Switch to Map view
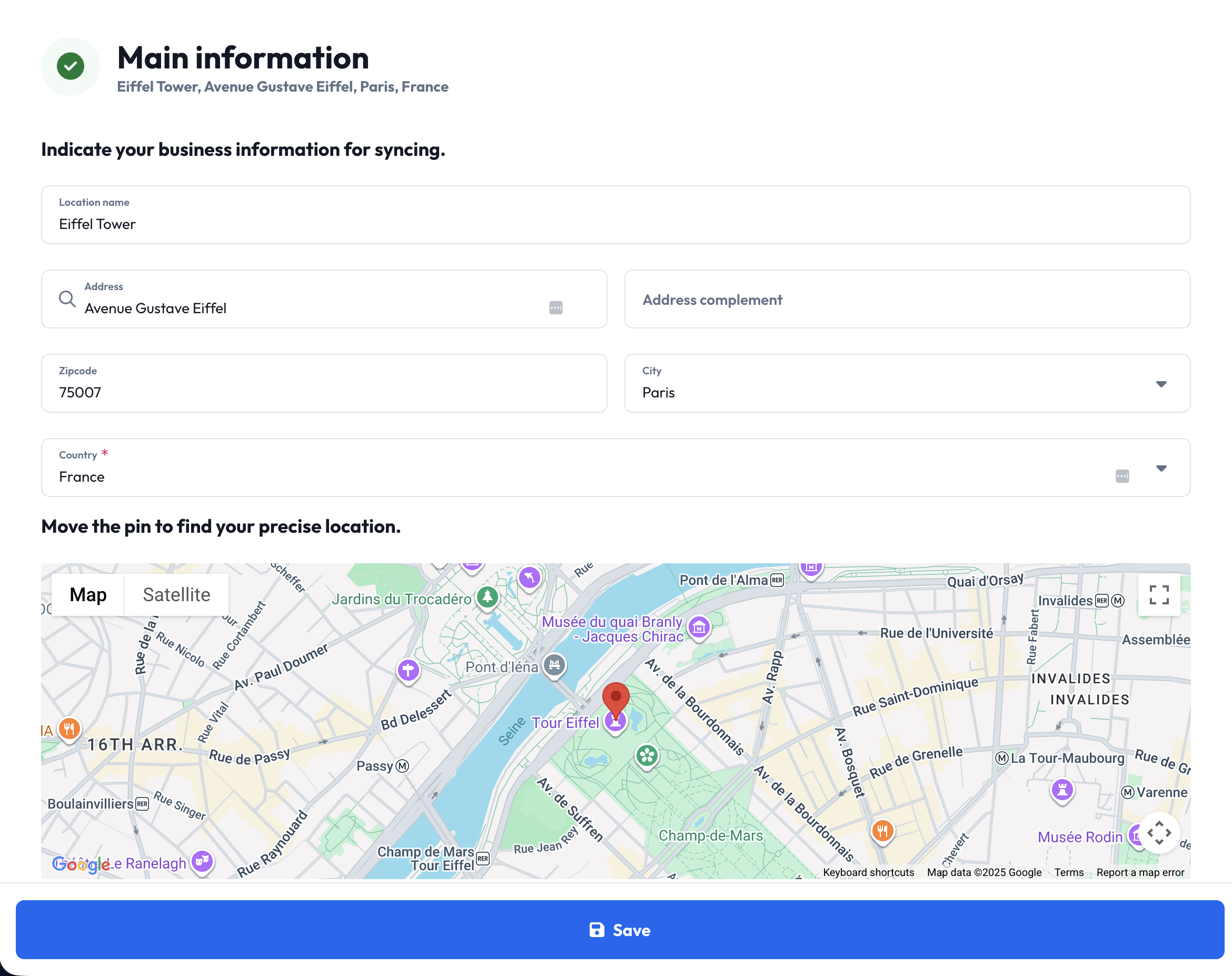The width and height of the screenshot is (1232, 976). click(87, 594)
